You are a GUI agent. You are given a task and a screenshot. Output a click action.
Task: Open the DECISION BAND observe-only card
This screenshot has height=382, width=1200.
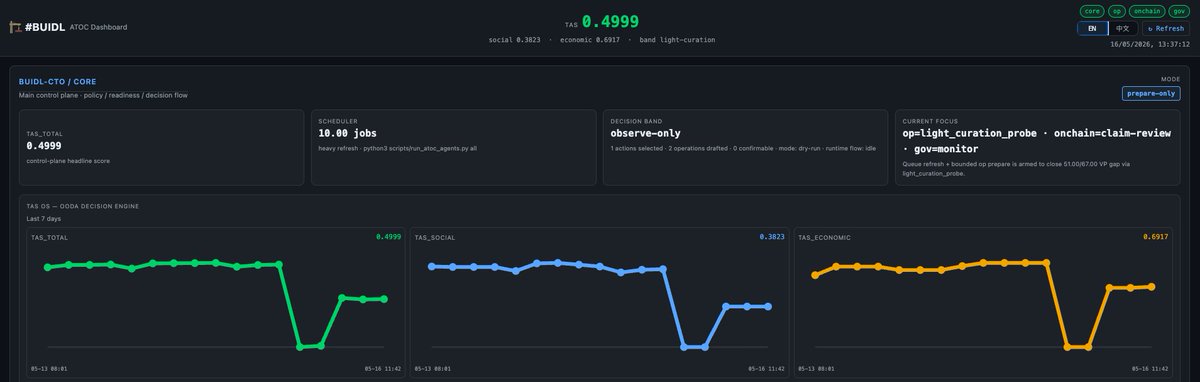pos(744,147)
